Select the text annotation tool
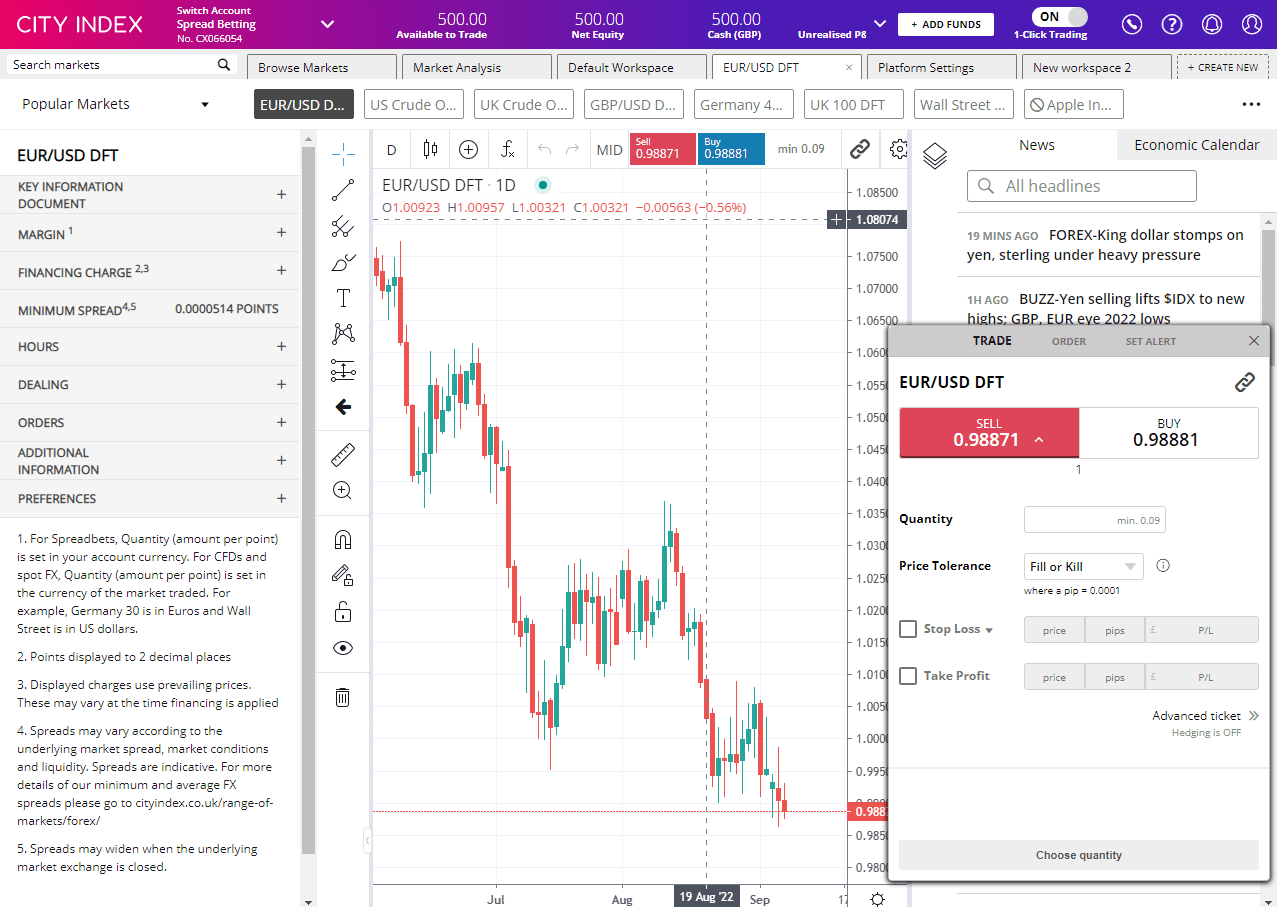Image resolution: width=1280 pixels, height=907 pixels. pos(343,297)
